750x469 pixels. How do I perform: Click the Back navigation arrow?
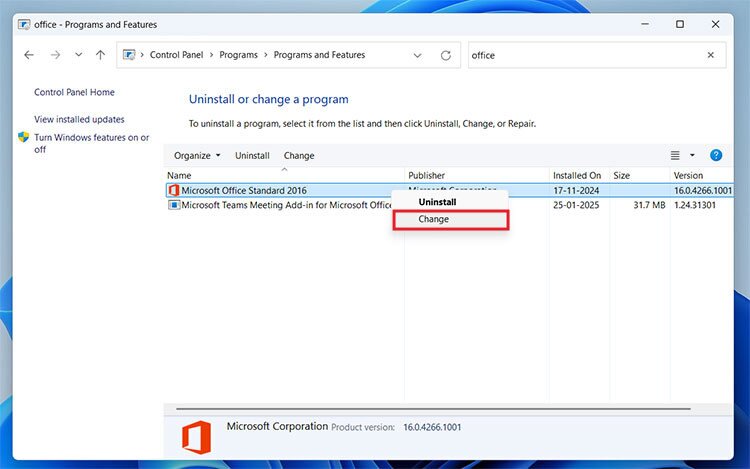[29, 55]
